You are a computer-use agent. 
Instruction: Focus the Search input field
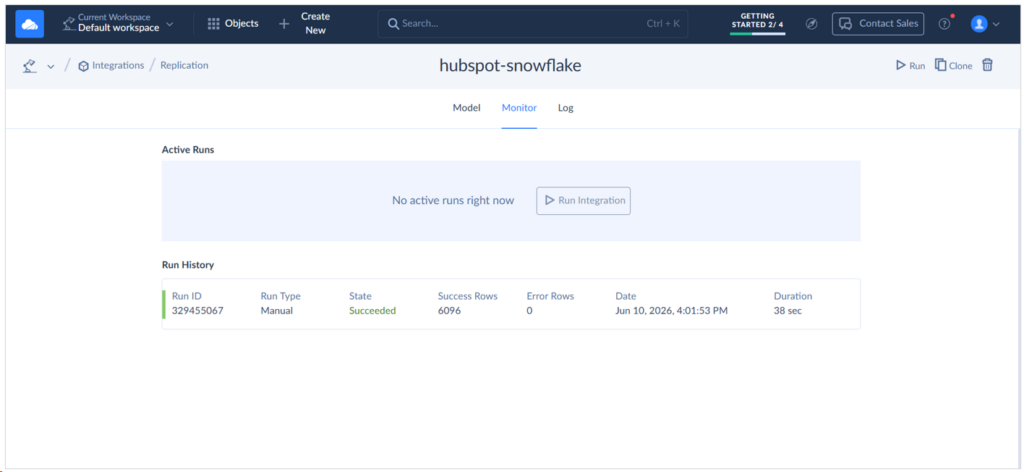532,24
